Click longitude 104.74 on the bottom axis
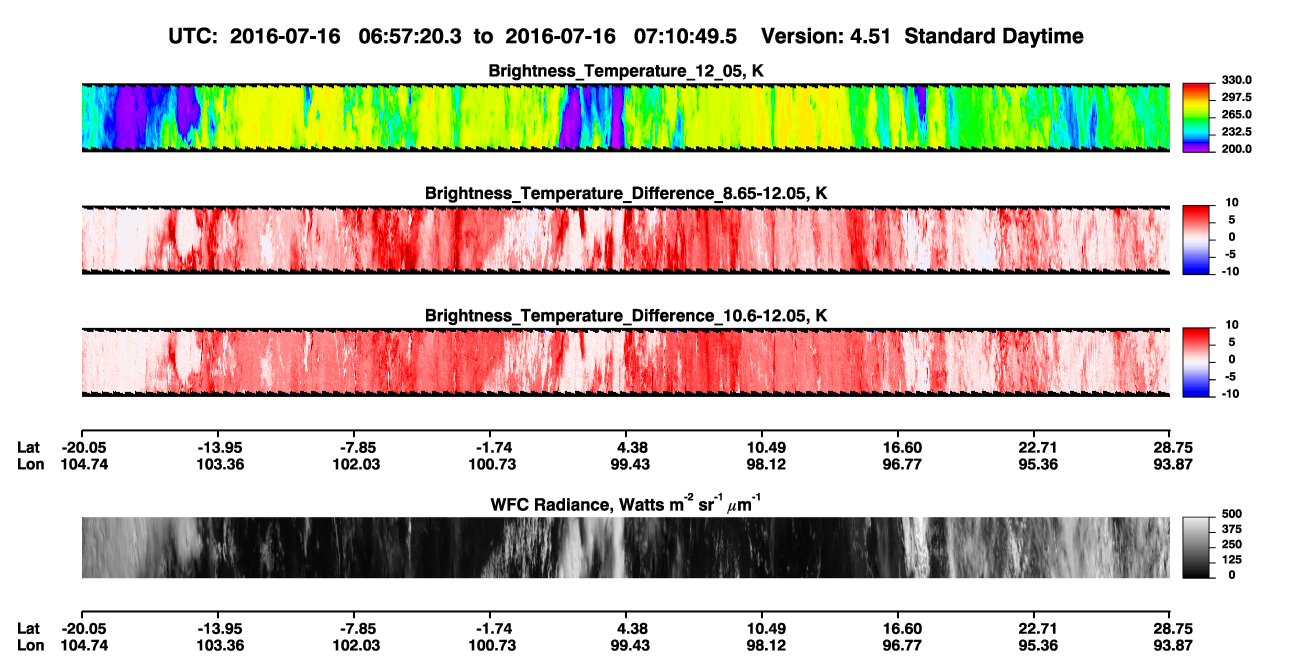This screenshot has width=1300, height=667. 82,645
